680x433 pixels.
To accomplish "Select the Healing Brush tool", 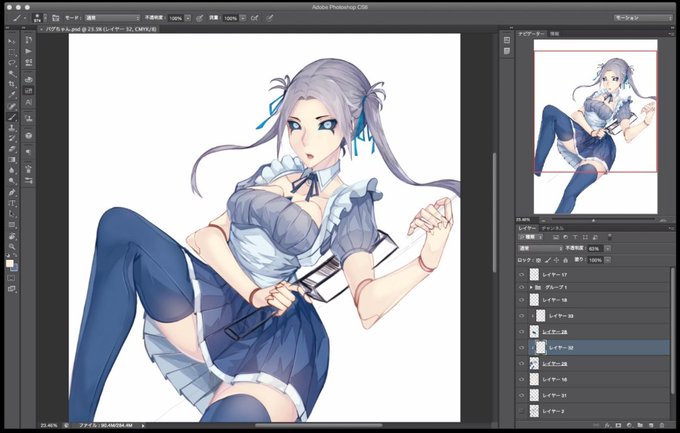I will [x=12, y=106].
